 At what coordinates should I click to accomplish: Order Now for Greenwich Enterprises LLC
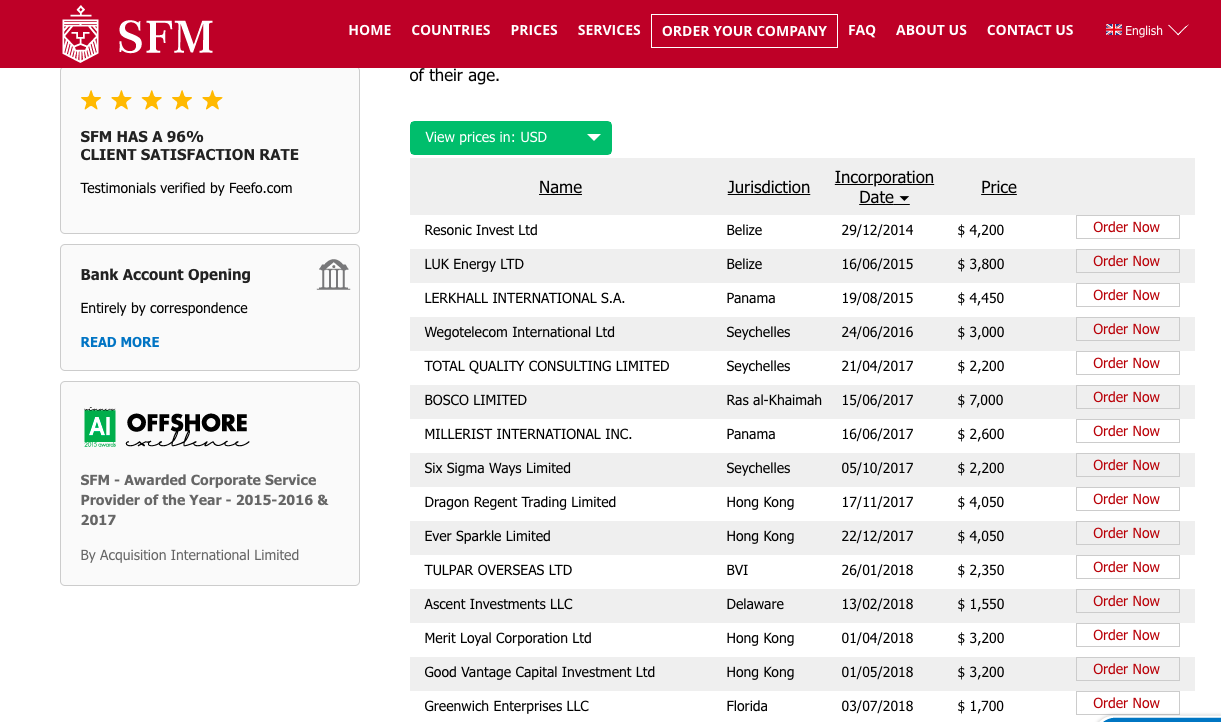tap(1127, 703)
